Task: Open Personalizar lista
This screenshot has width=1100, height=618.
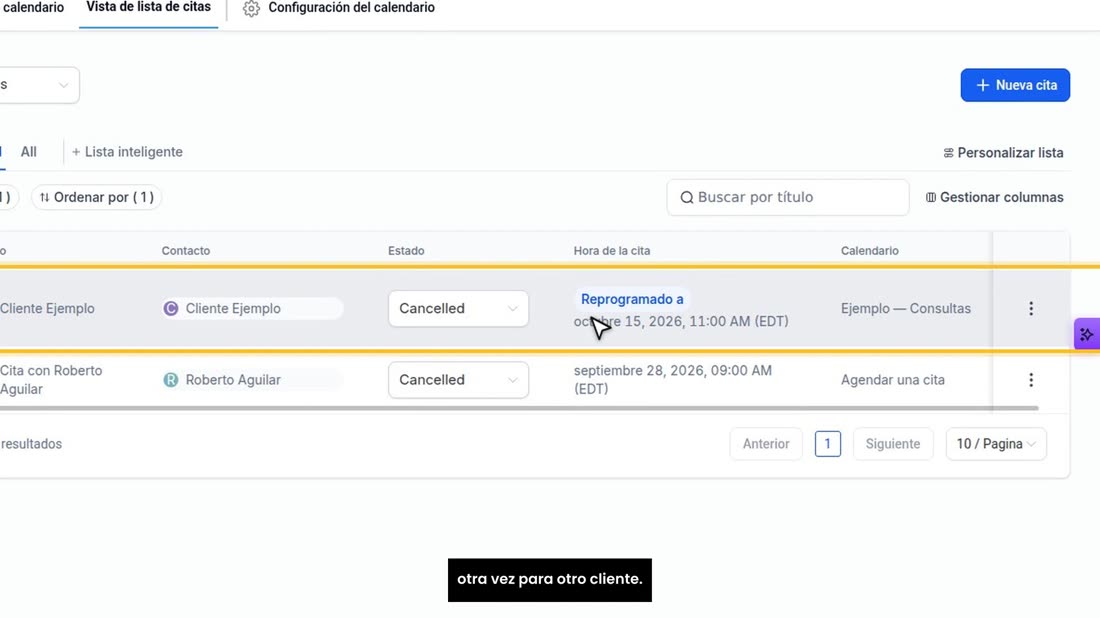Action: 1003,153
